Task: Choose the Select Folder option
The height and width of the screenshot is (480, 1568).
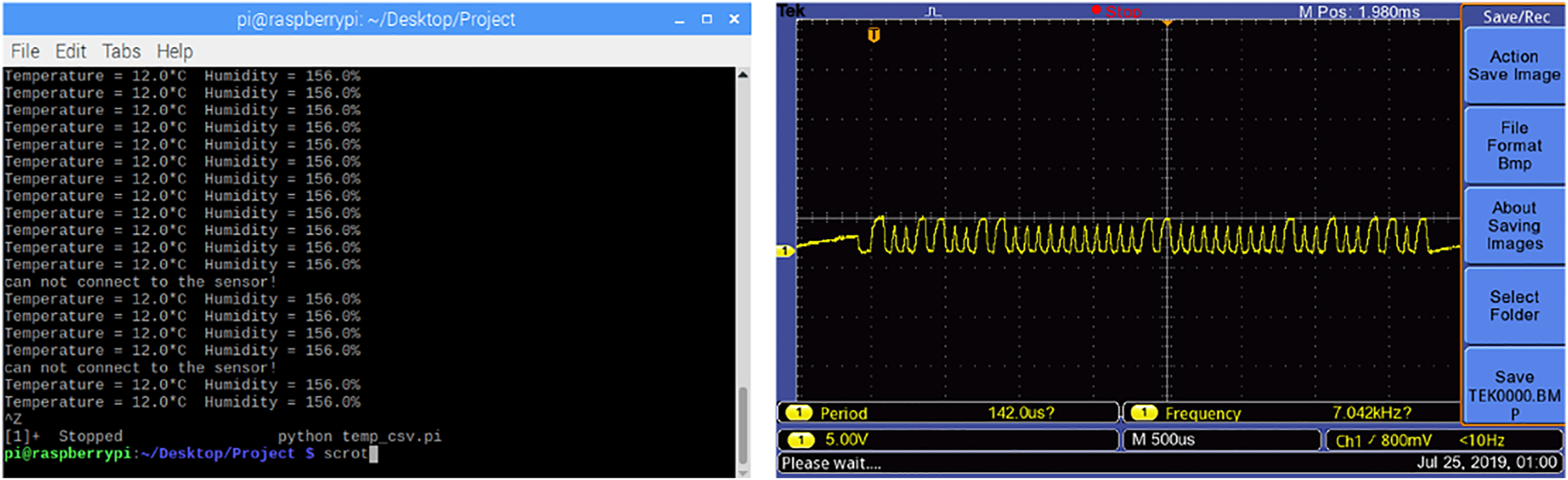Action: 1513,306
